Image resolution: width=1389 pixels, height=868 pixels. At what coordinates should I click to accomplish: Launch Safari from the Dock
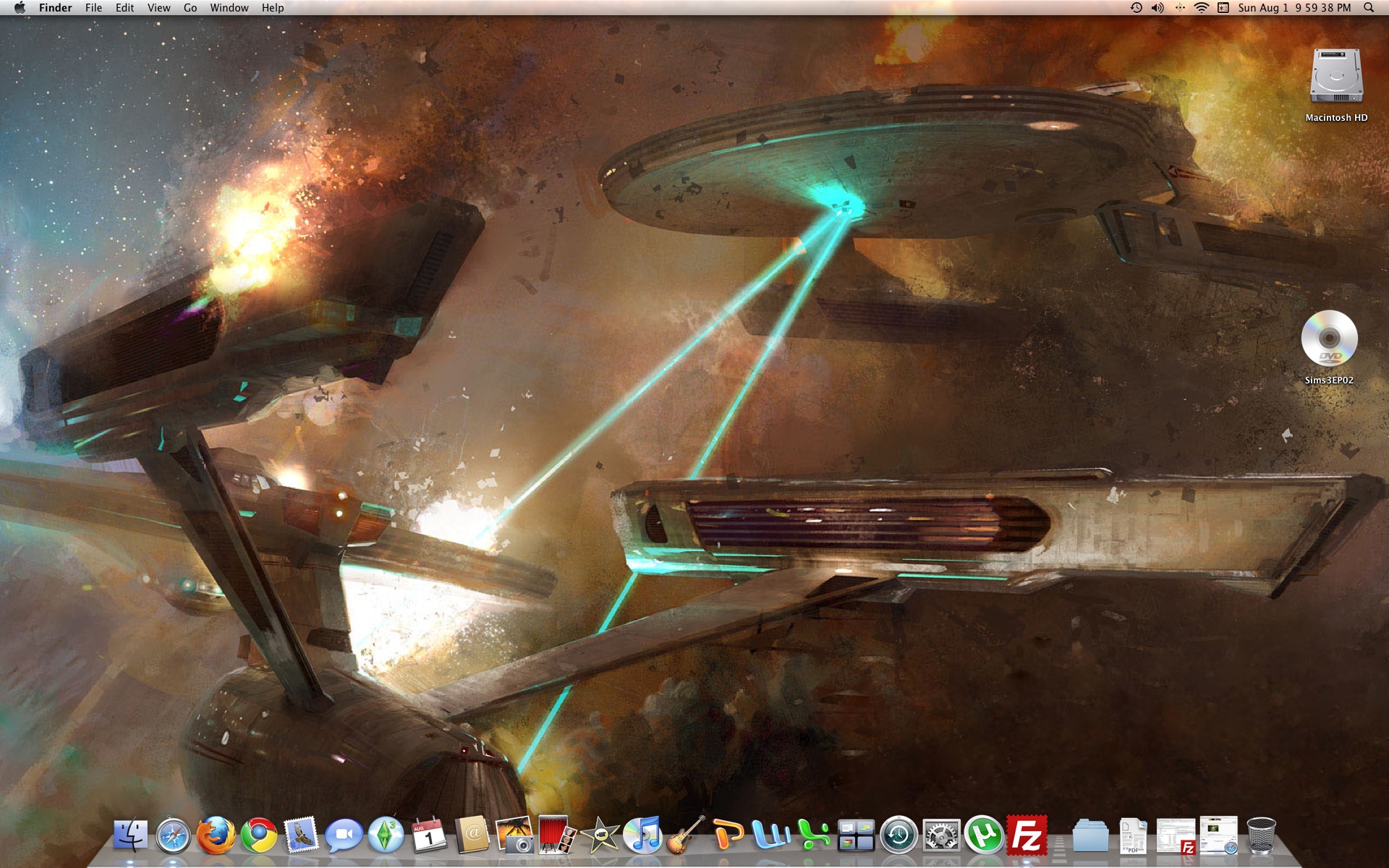tap(173, 835)
